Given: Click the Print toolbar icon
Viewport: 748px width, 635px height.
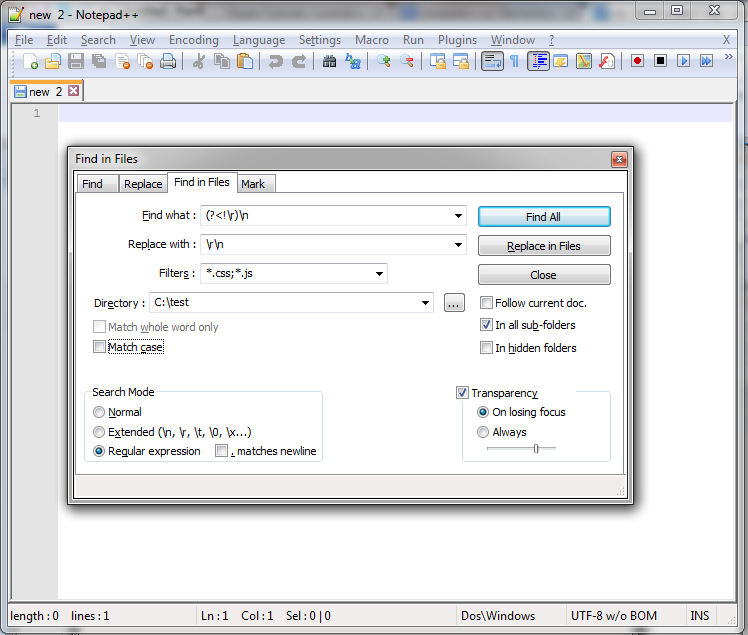Looking at the screenshot, I should coord(168,61).
